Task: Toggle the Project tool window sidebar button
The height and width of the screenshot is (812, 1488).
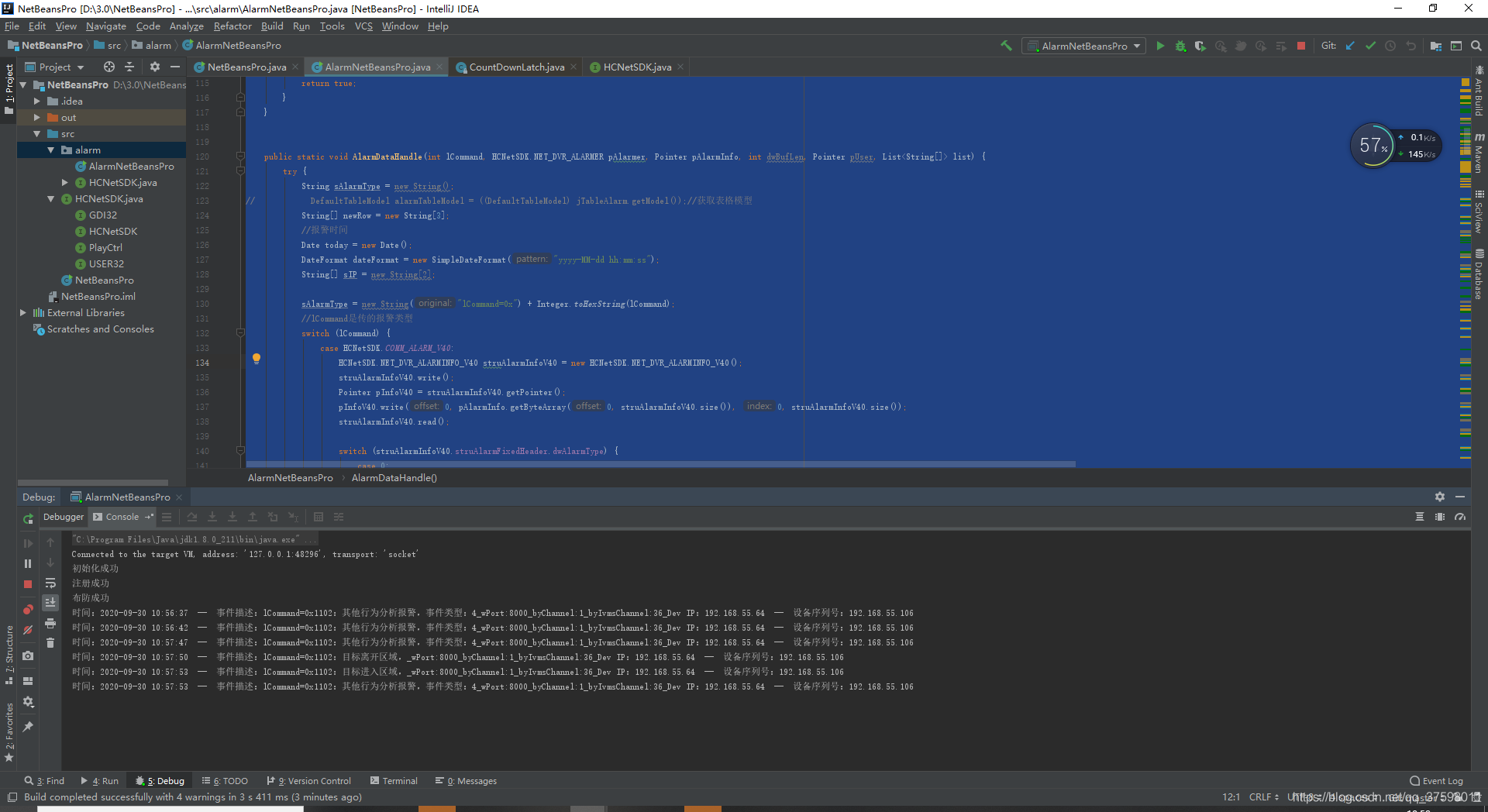Action: click(9, 88)
